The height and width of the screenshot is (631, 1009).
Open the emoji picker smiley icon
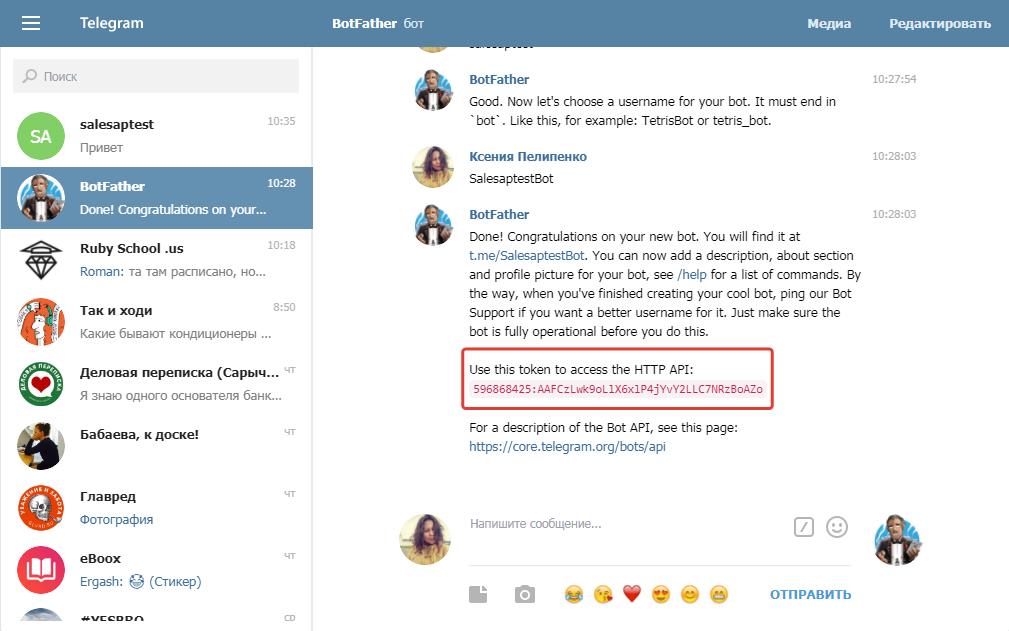[x=836, y=526]
